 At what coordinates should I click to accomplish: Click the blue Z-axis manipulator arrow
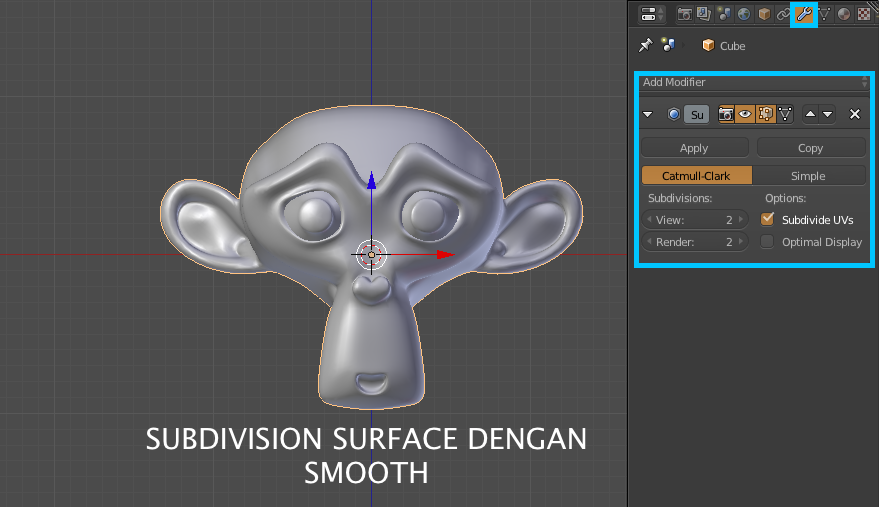(371, 181)
